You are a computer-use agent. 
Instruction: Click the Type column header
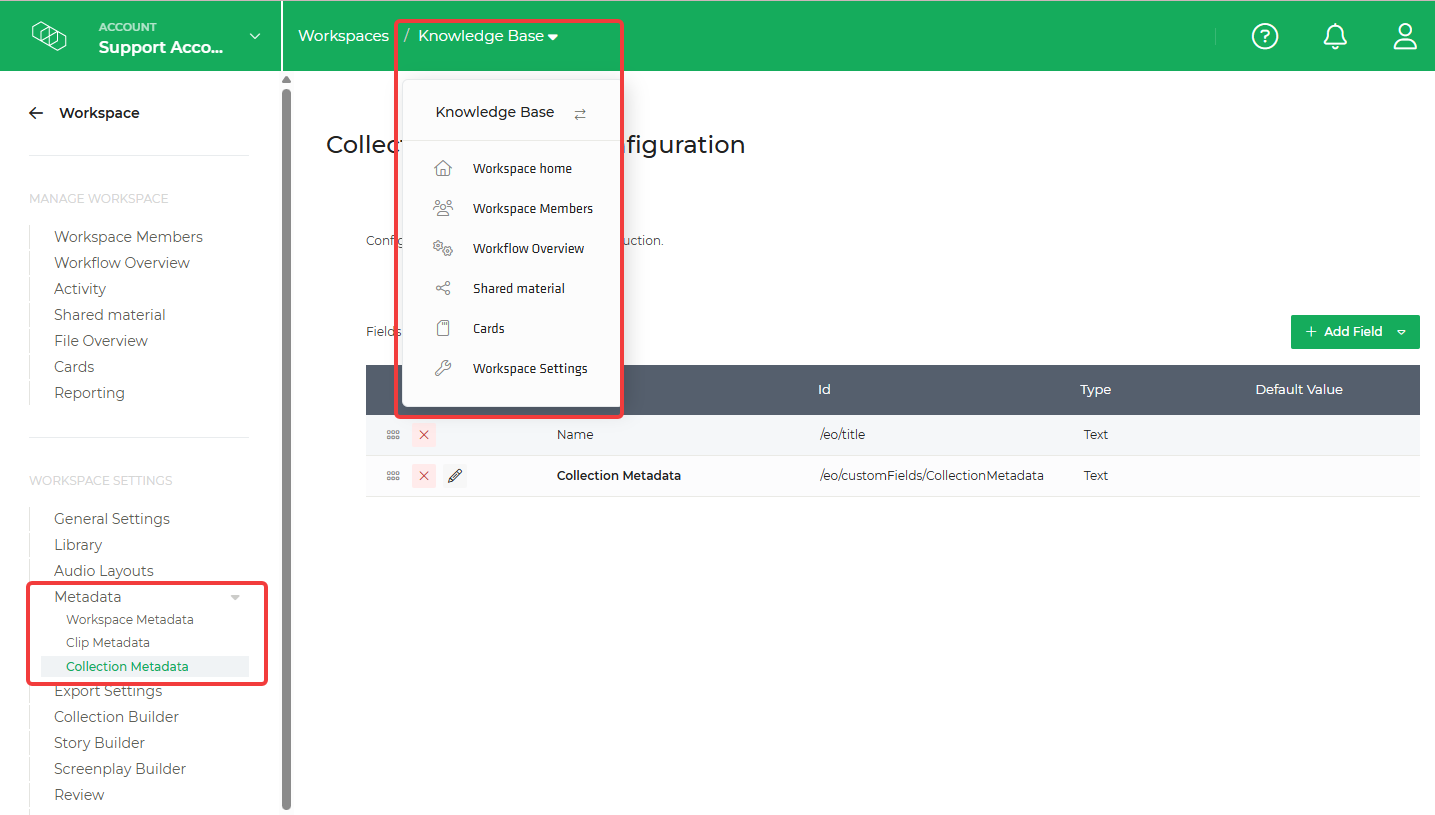coord(1095,390)
